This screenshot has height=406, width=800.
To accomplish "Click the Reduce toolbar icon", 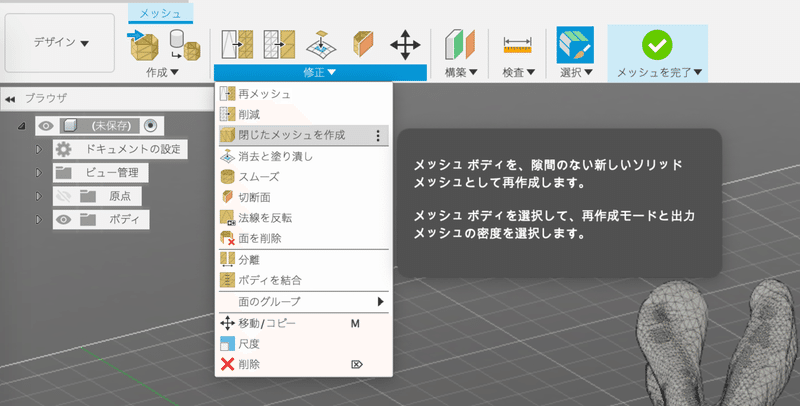I will pos(279,44).
